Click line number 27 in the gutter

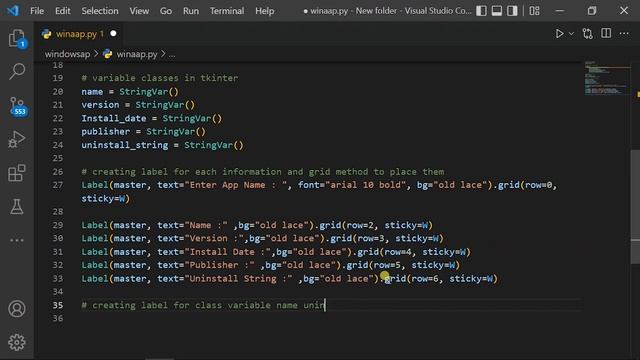click(x=58, y=185)
